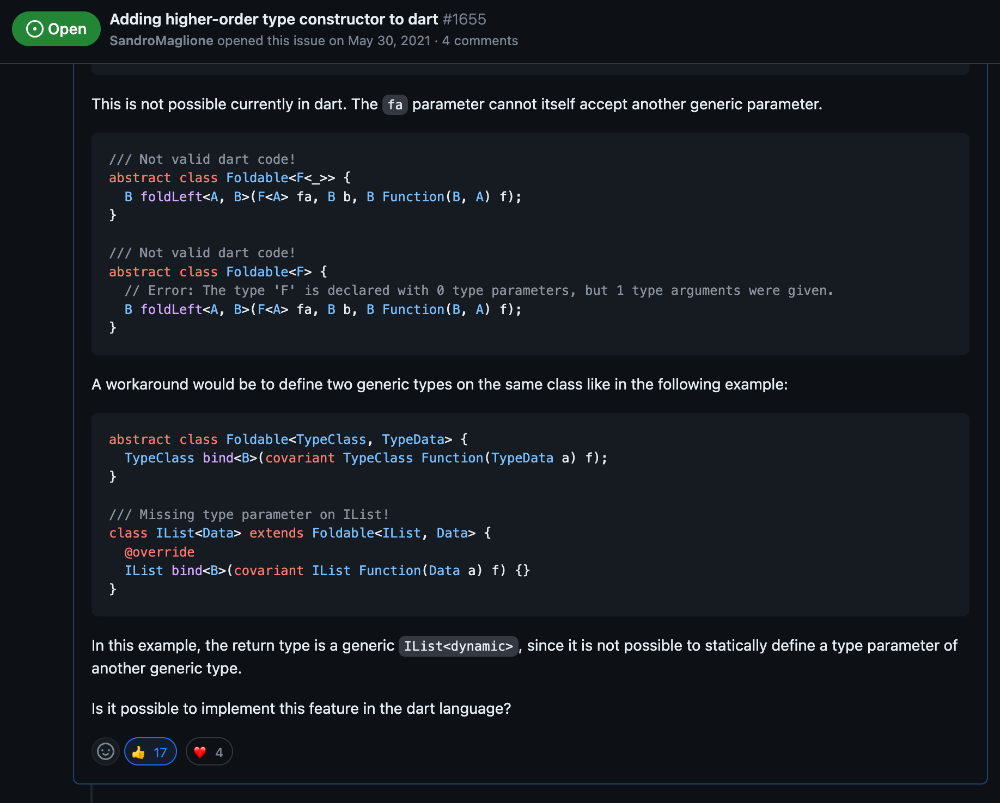Click the first 'Not valid dart code!' comment line
The width and height of the screenshot is (1000, 803).
[202, 159]
